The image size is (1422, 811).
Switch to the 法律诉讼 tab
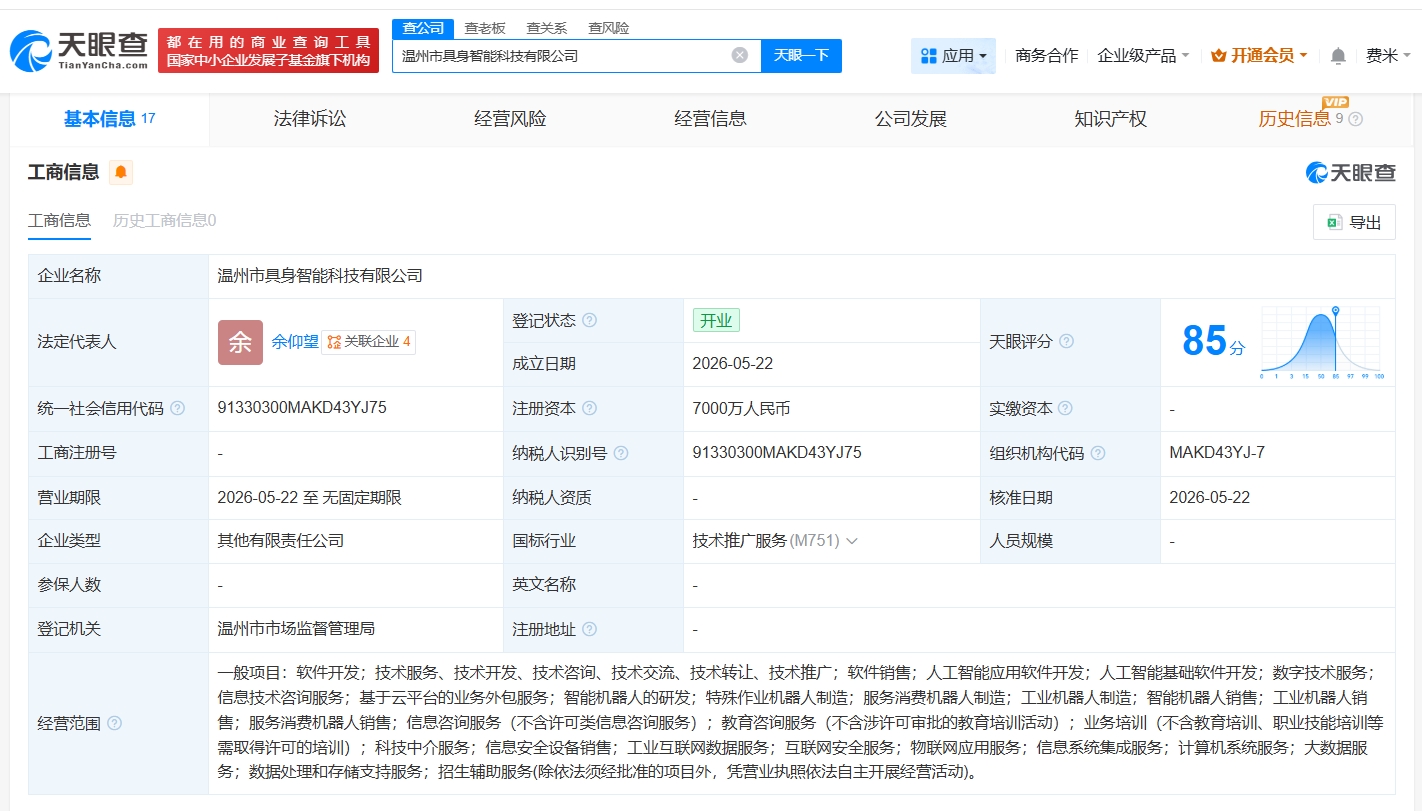click(310, 119)
